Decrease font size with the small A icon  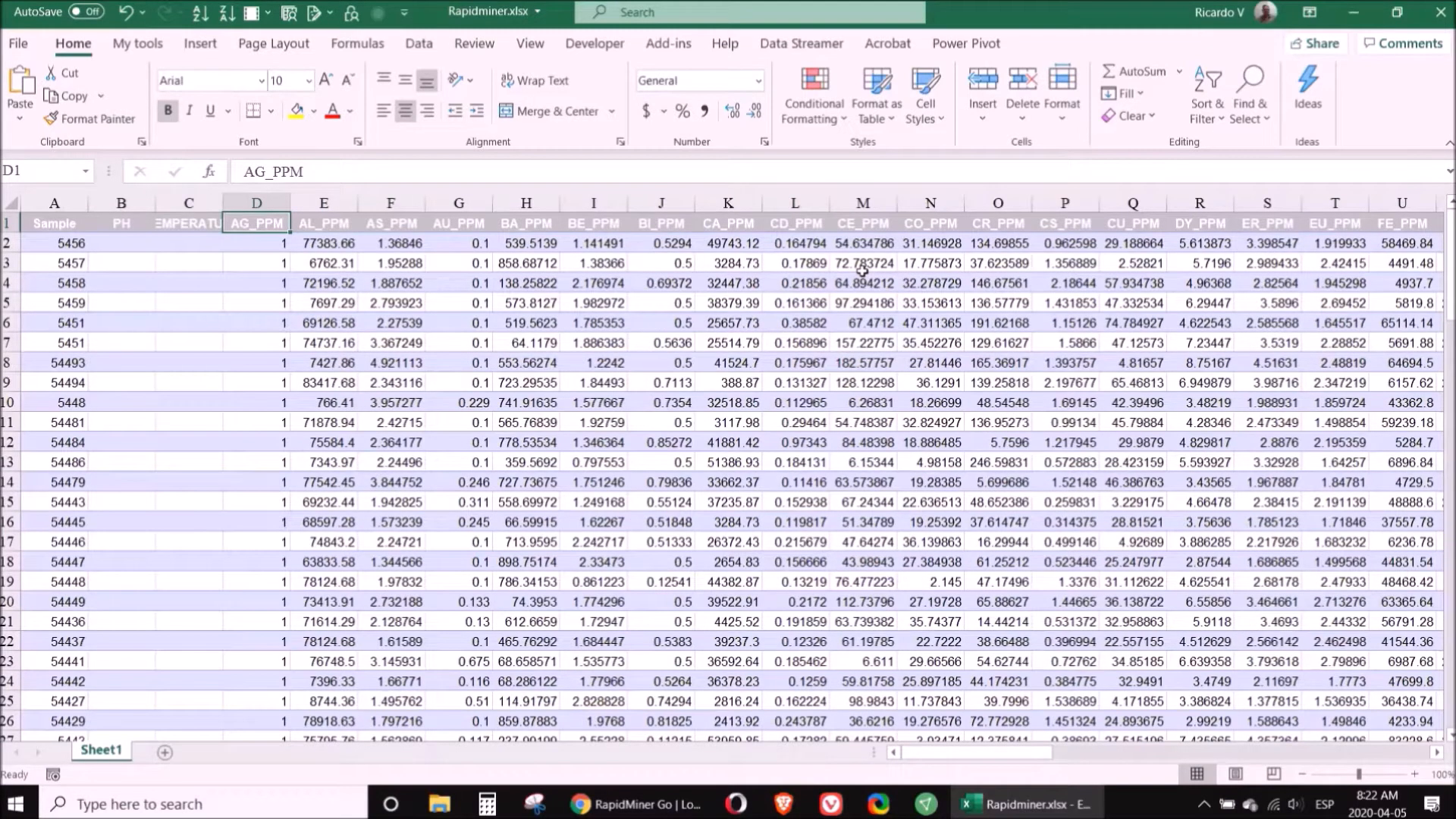pos(348,80)
